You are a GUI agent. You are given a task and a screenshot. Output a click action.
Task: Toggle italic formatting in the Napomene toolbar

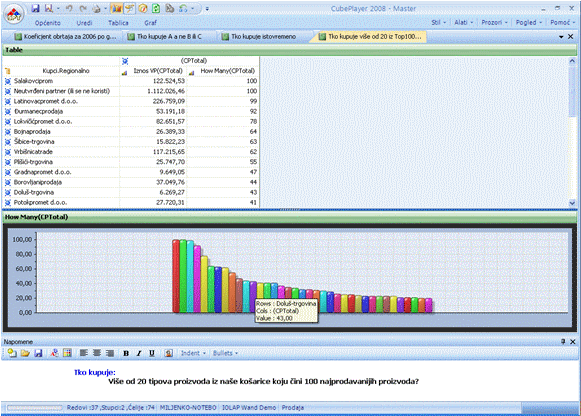click(139, 353)
